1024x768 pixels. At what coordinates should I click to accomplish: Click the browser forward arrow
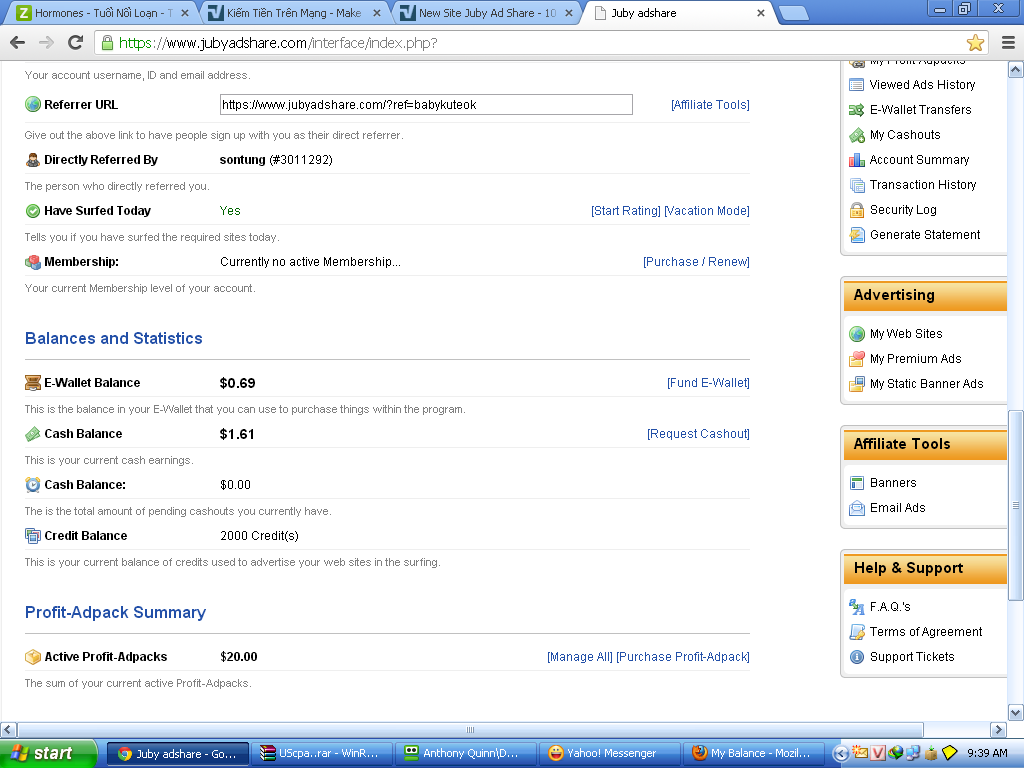46,43
